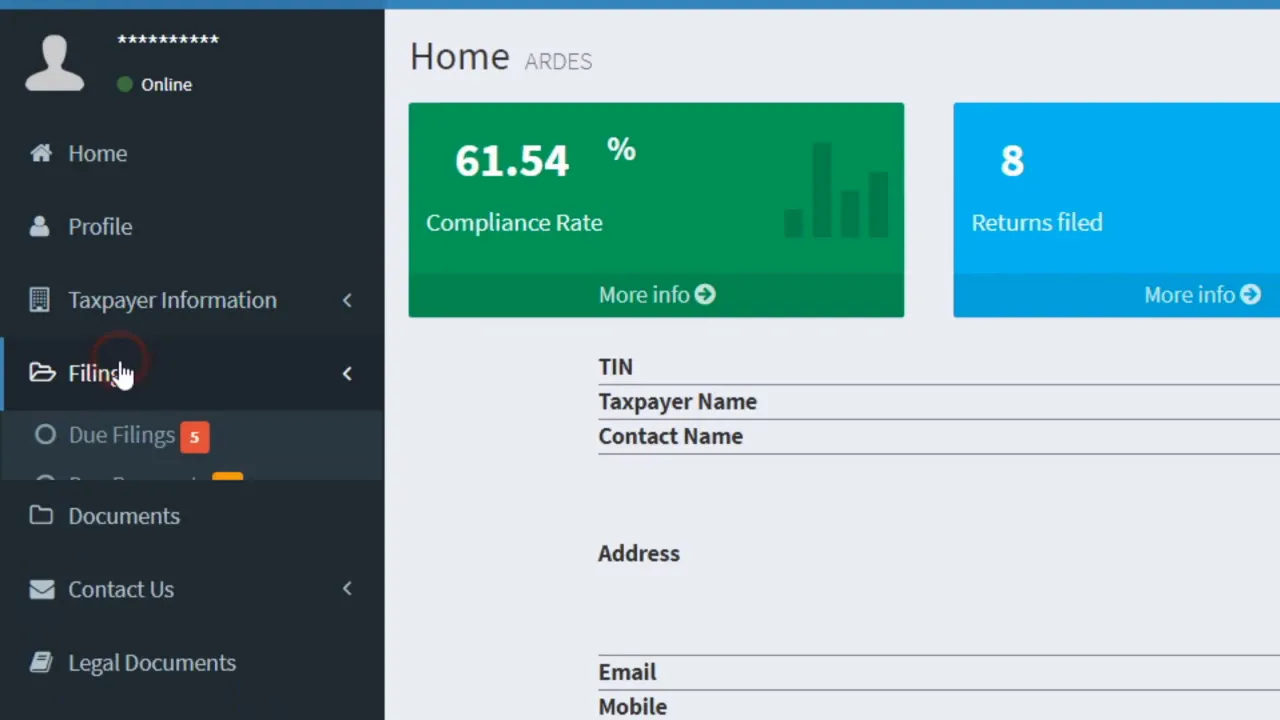This screenshot has width=1280, height=720.
Task: Click the Legal Documents book icon
Action: tap(41, 662)
